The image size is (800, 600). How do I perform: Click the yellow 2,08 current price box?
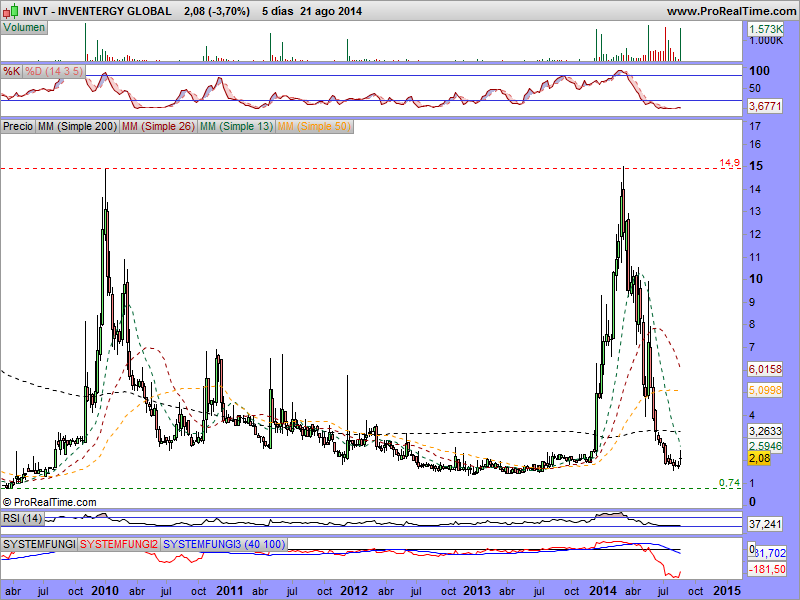coord(759,458)
